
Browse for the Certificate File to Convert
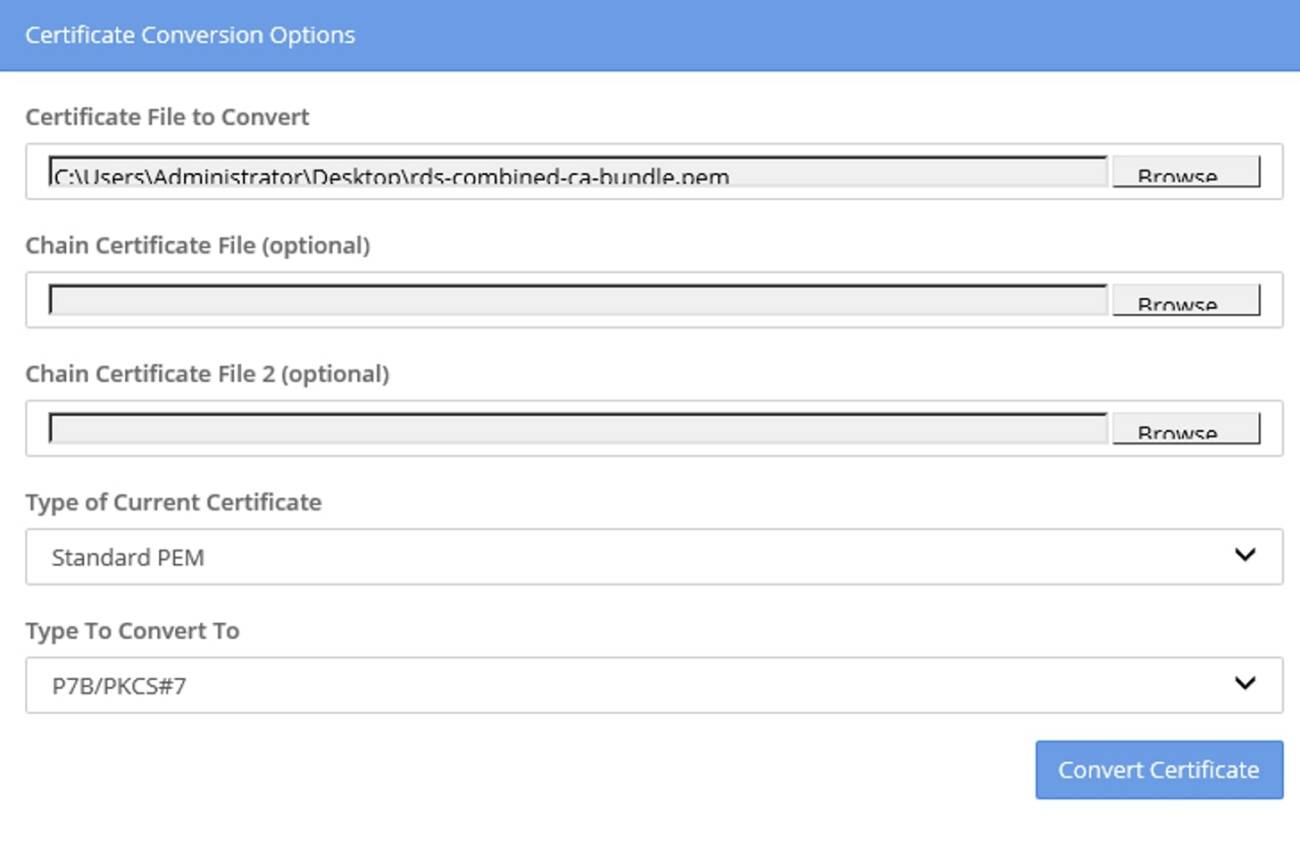[1185, 172]
